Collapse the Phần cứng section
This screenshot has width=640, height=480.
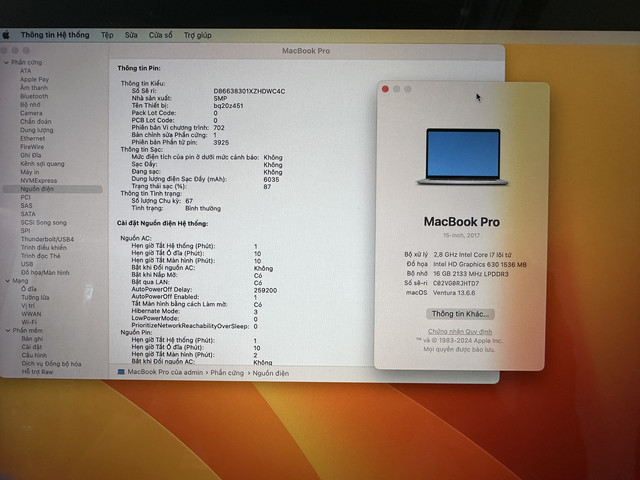pyautogui.click(x=7, y=62)
